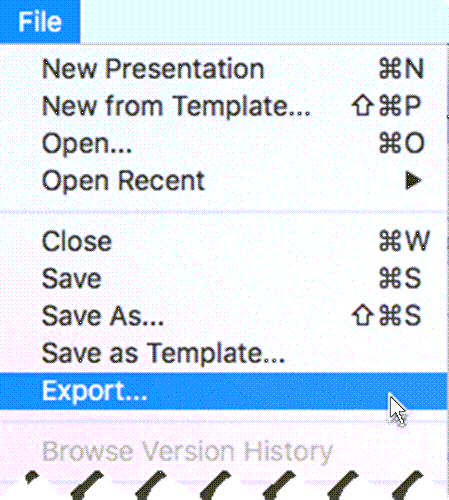Open the File menu in the menu bar

(x=40, y=22)
